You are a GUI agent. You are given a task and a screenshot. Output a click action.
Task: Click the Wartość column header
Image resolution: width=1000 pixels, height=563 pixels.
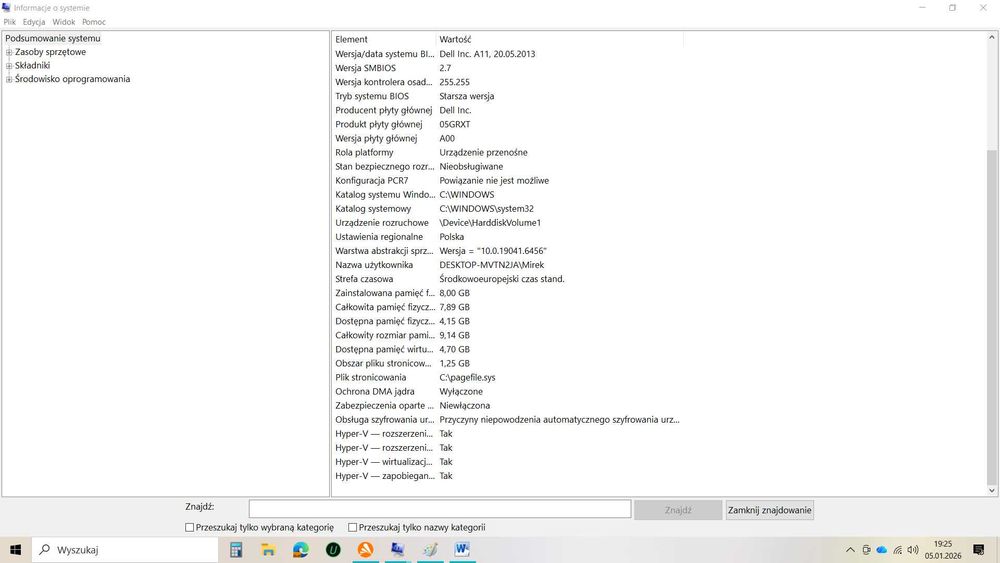tap(559, 40)
